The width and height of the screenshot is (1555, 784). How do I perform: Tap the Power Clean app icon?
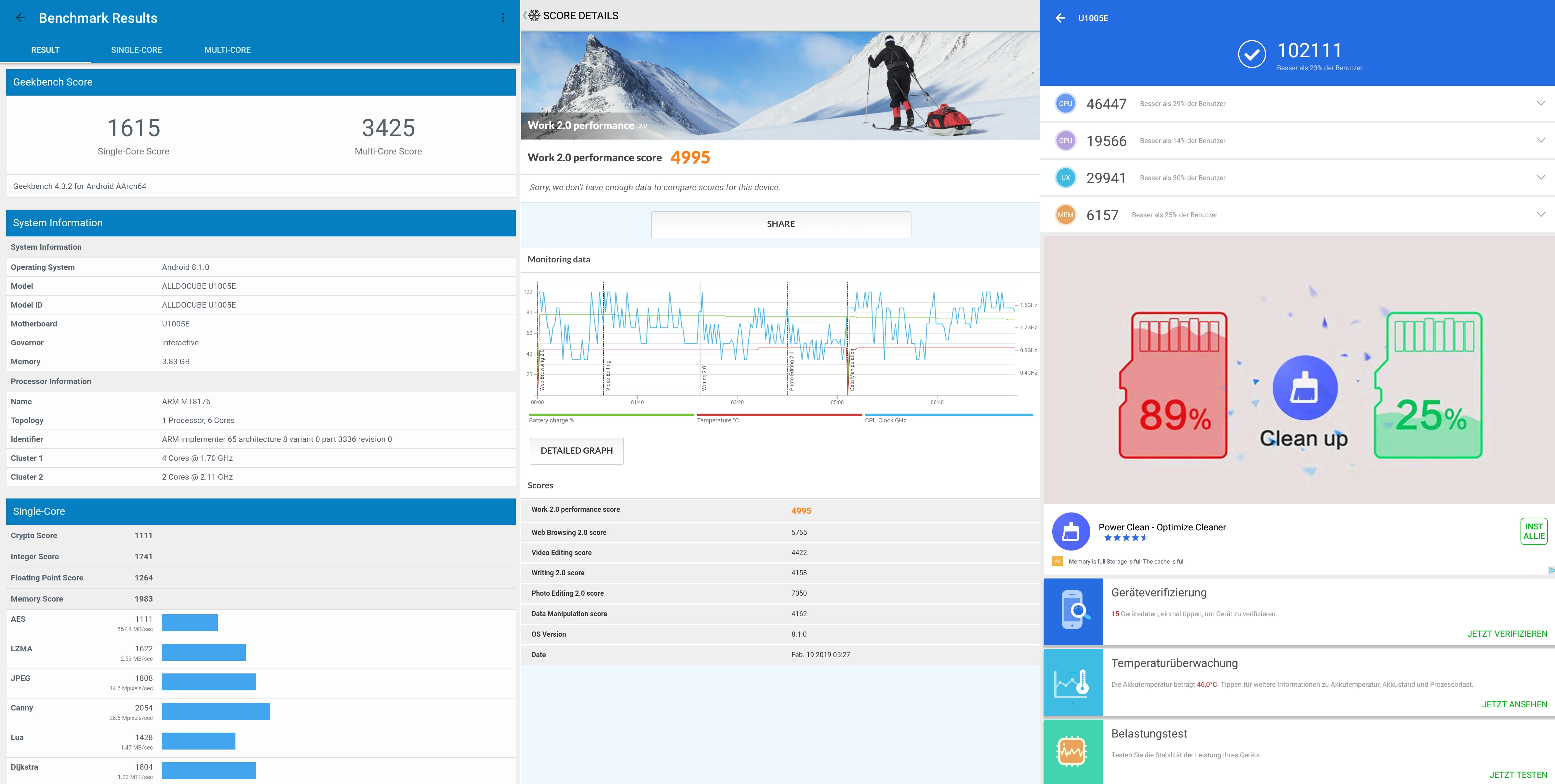tap(1071, 532)
